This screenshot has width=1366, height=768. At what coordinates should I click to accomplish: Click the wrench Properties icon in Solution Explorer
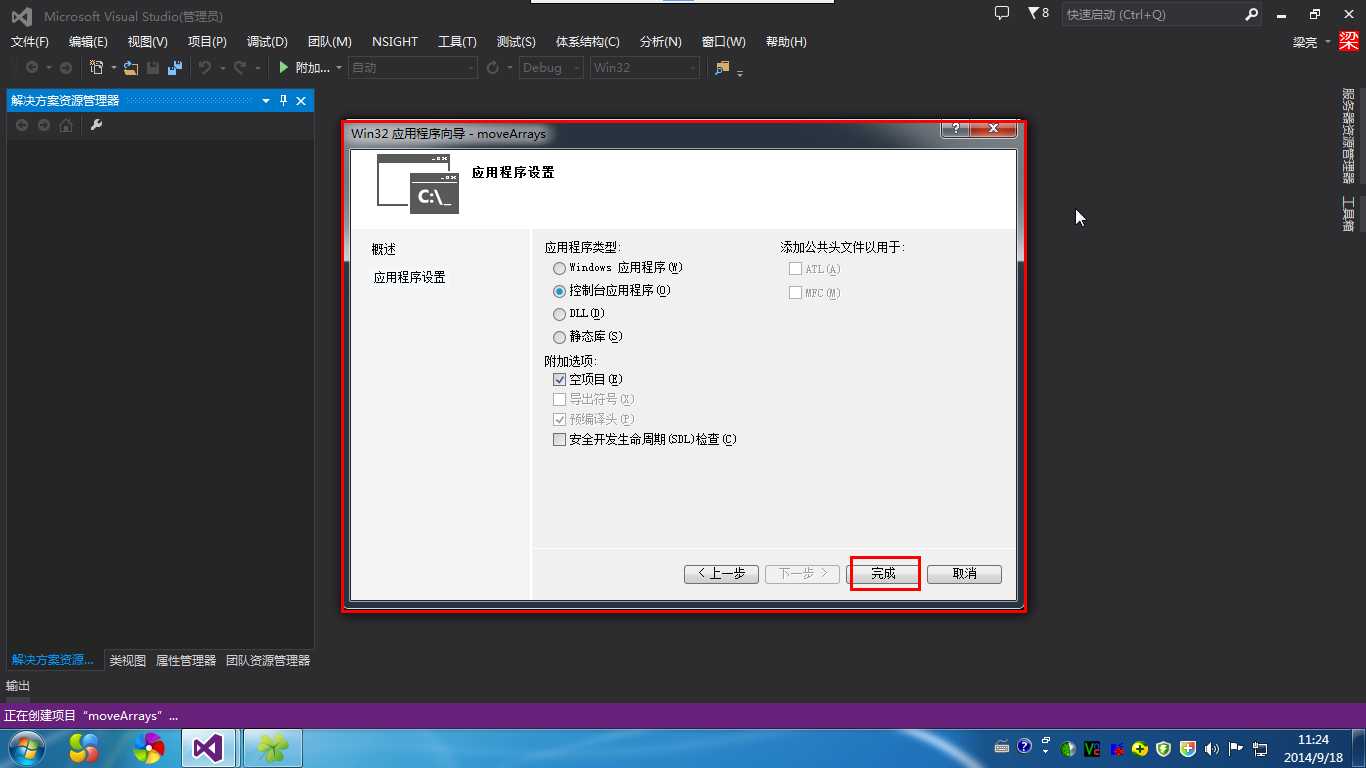(97, 125)
